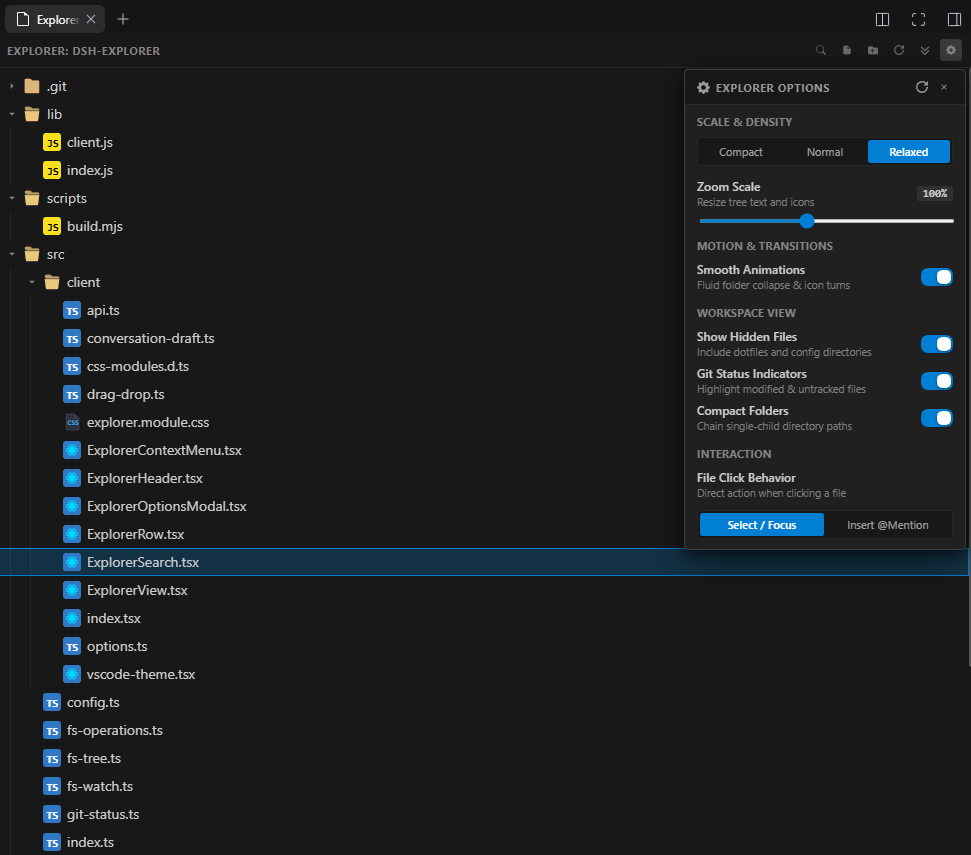
Task: Select the Explorer tab
Action: pyautogui.click(x=54, y=19)
